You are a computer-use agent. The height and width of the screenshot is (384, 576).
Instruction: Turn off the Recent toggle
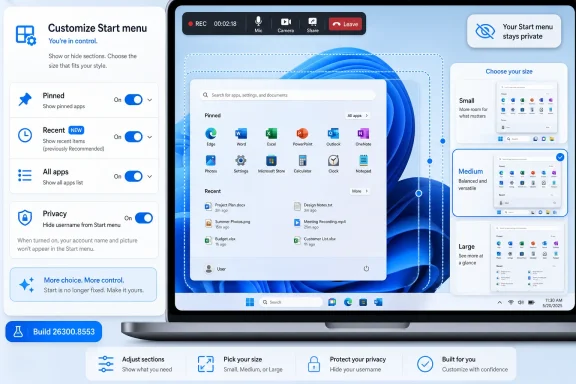[134, 137]
